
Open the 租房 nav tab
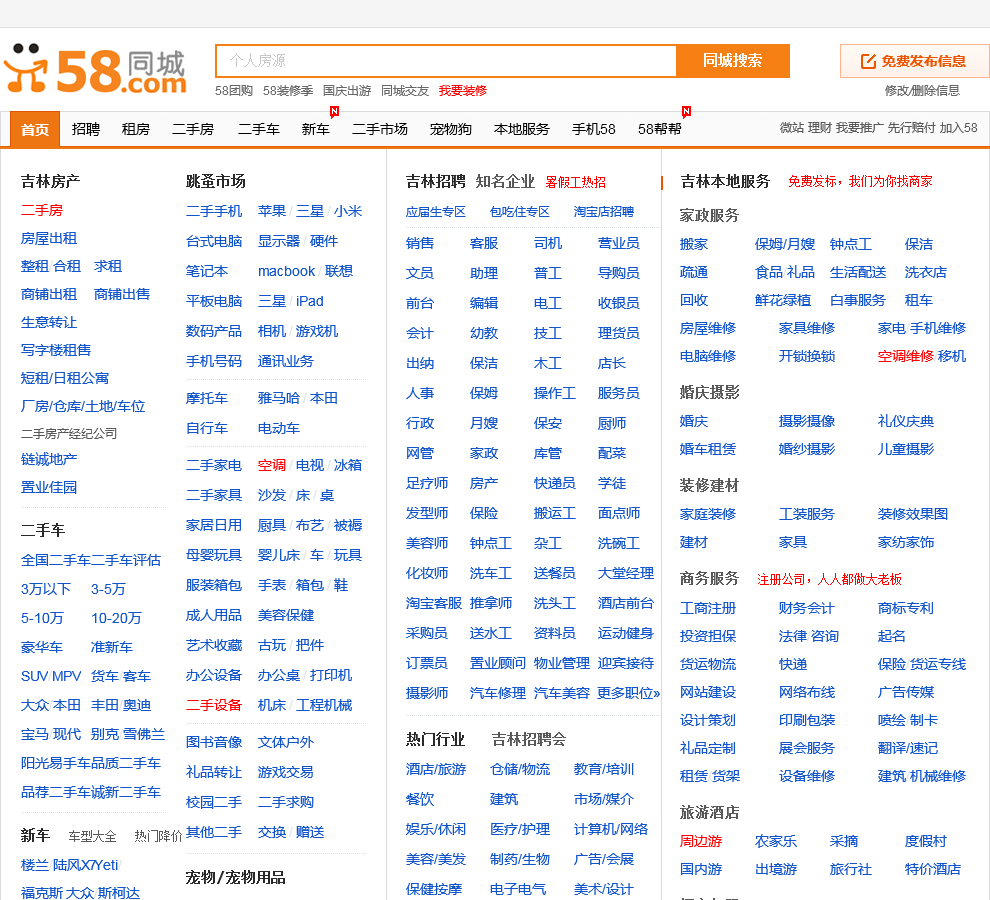136,129
